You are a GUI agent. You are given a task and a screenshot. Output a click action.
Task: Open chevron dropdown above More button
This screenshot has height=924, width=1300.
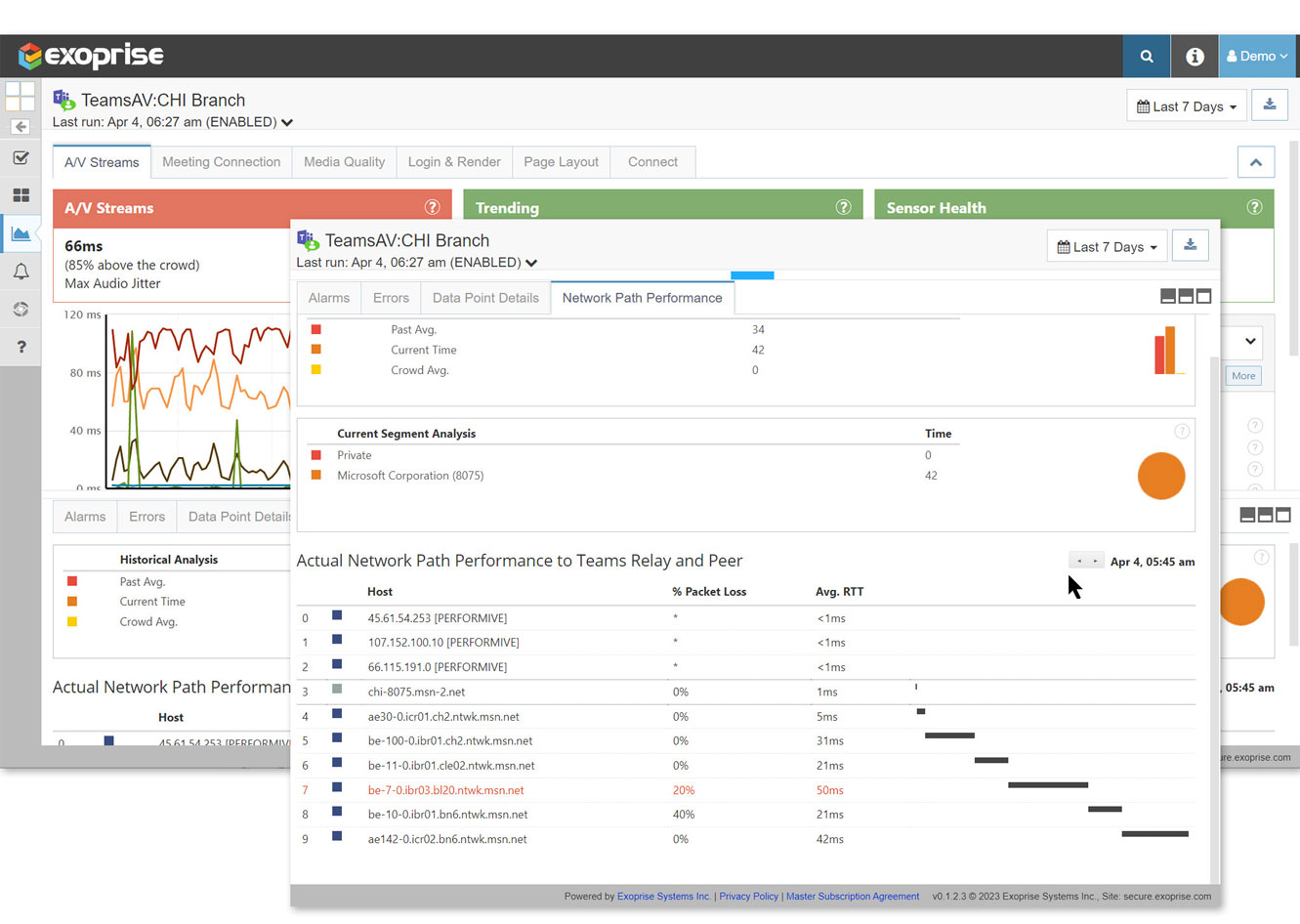pos(1250,342)
